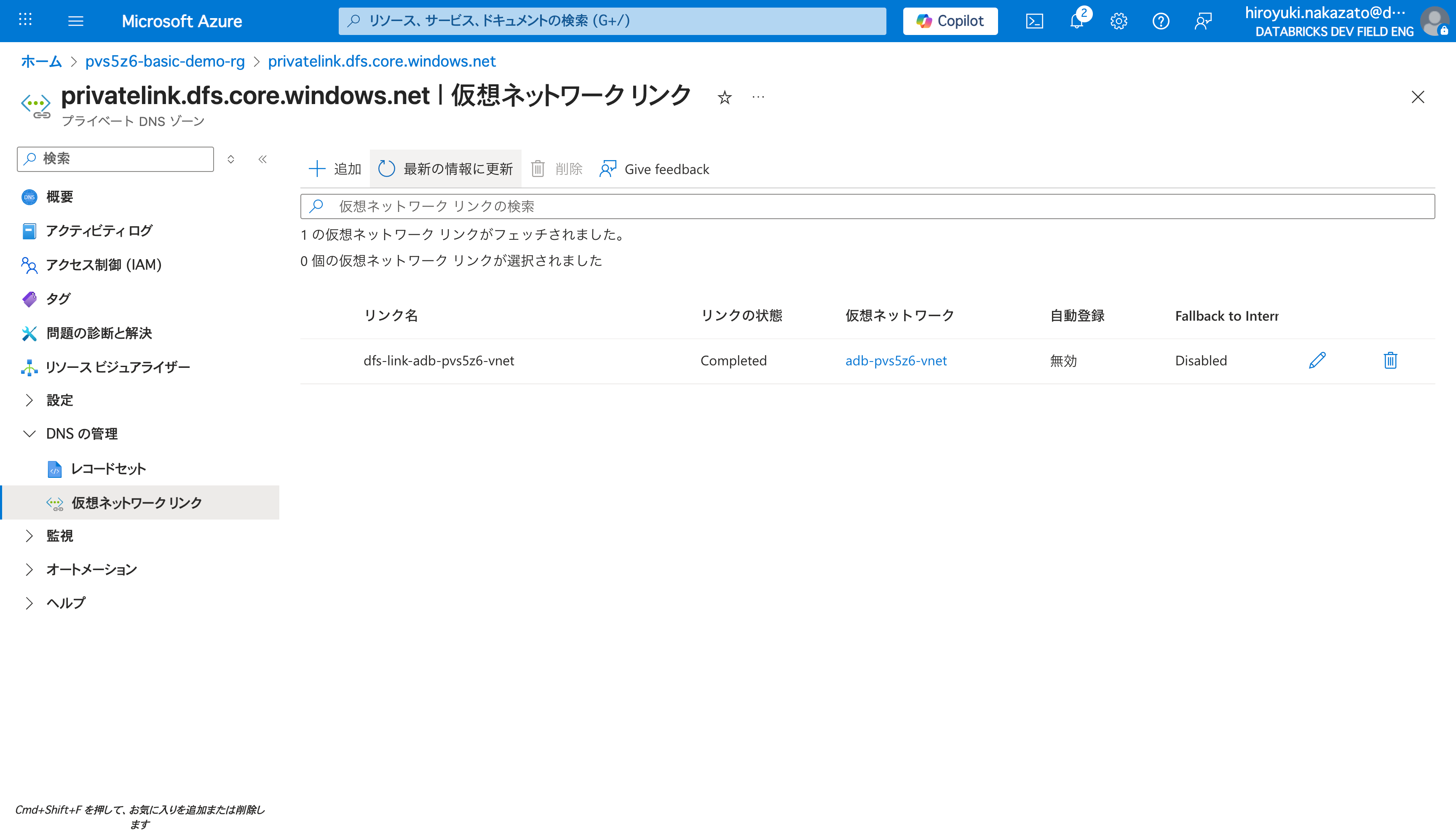The width and height of the screenshot is (1456, 836).
Task: Click the trash icon in link row
Action: (1390, 361)
